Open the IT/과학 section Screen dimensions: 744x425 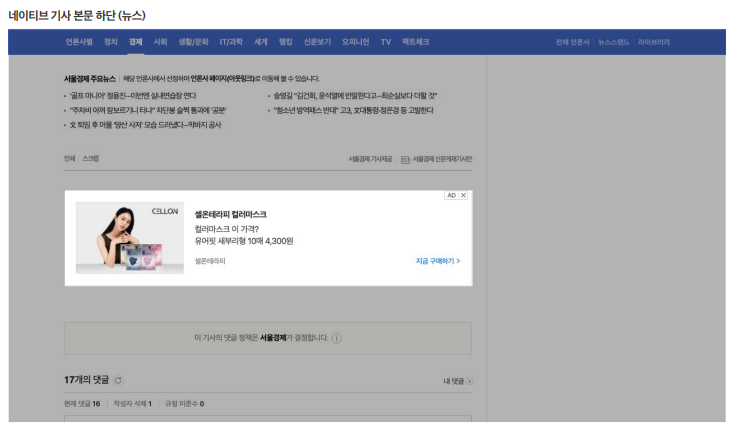coord(231,42)
